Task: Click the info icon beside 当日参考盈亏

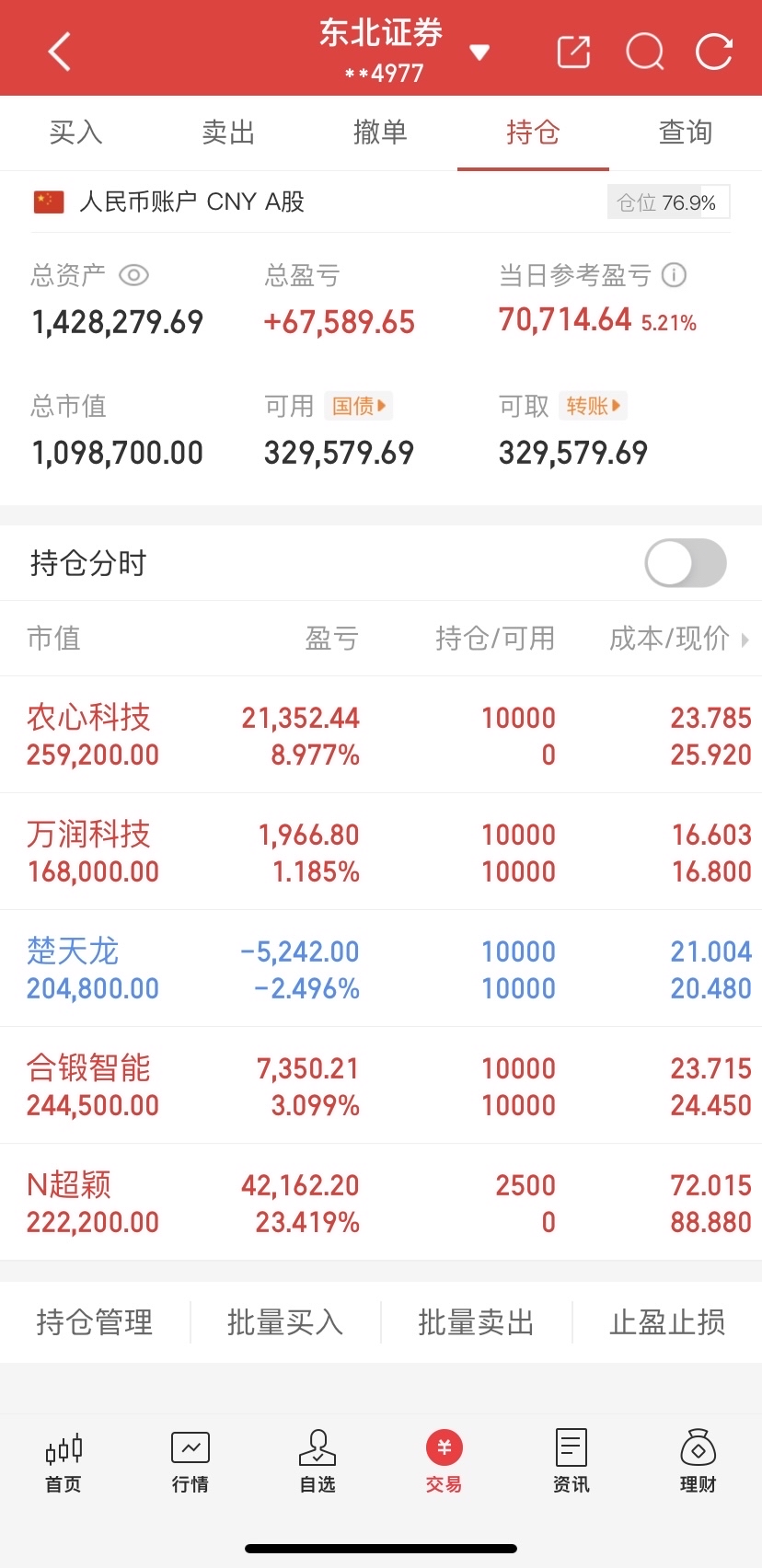Action: [x=675, y=275]
